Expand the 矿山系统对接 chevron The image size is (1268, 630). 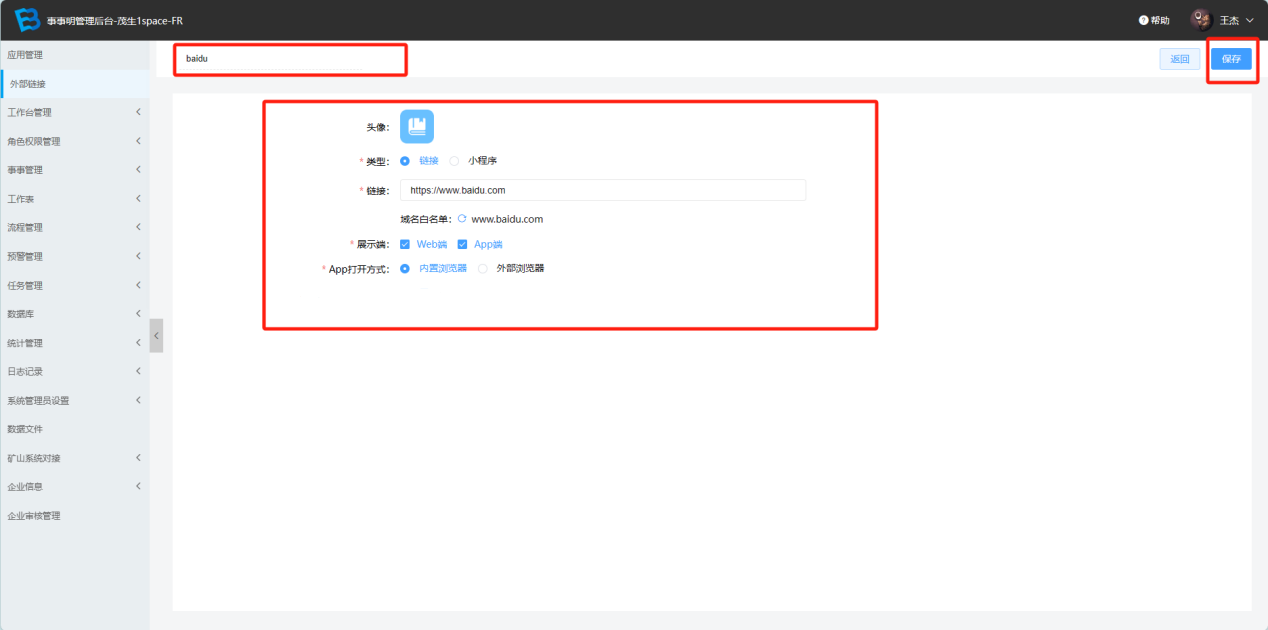coord(138,458)
